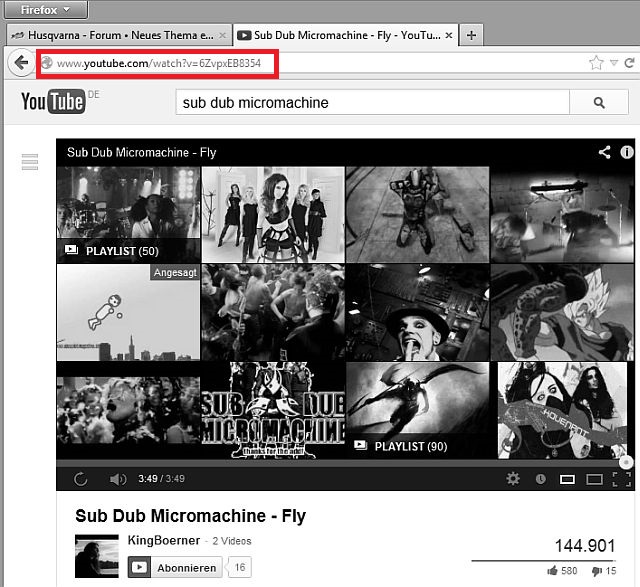Bookmark this page with the star icon
This screenshot has width=640, height=587.
point(596,63)
